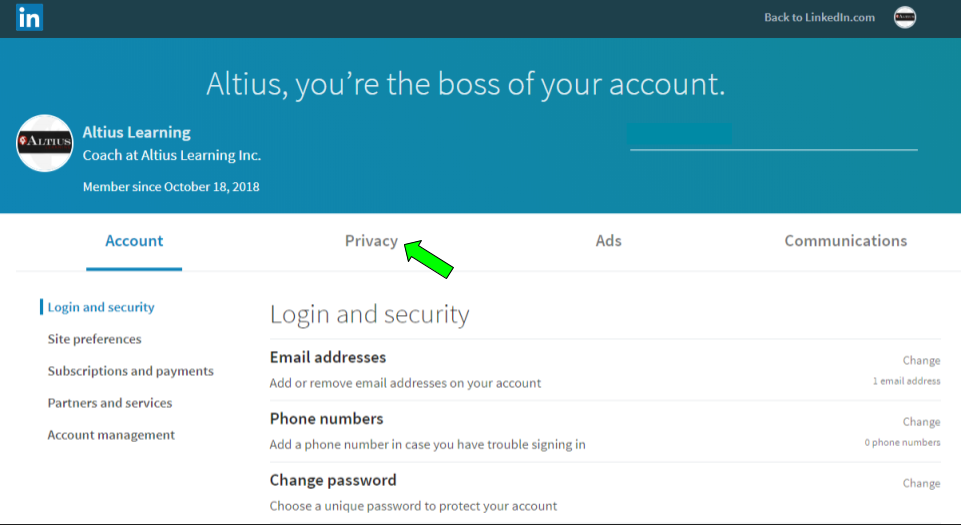Expand the Email addresses heading

tap(328, 358)
